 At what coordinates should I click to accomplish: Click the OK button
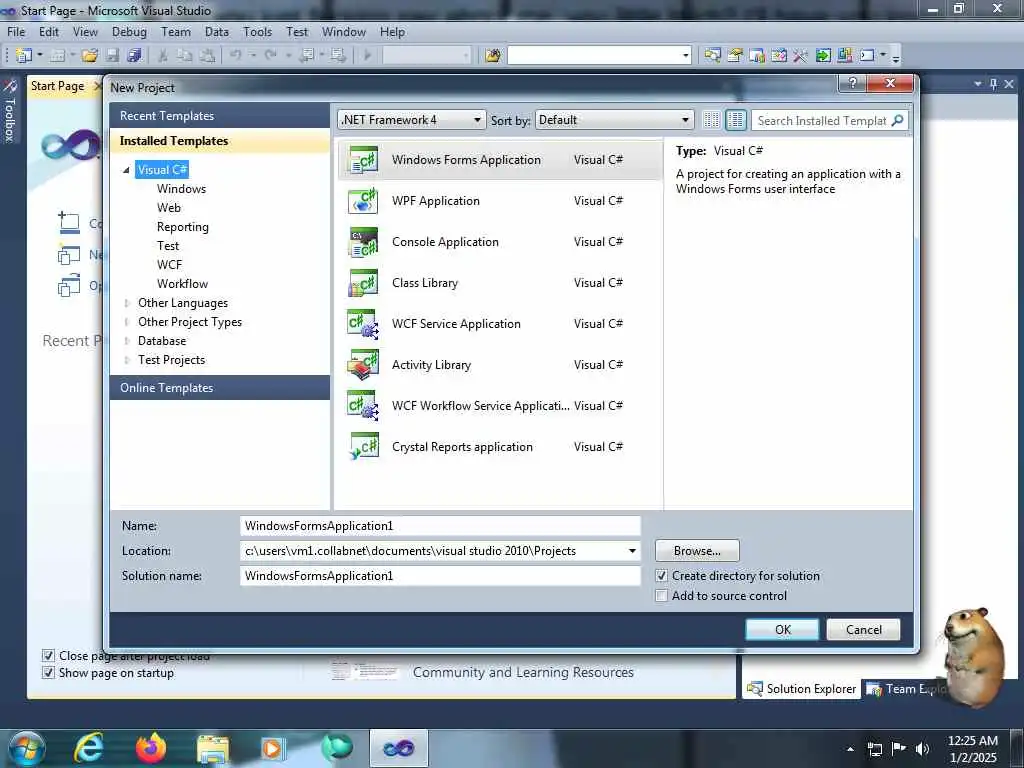pos(782,630)
